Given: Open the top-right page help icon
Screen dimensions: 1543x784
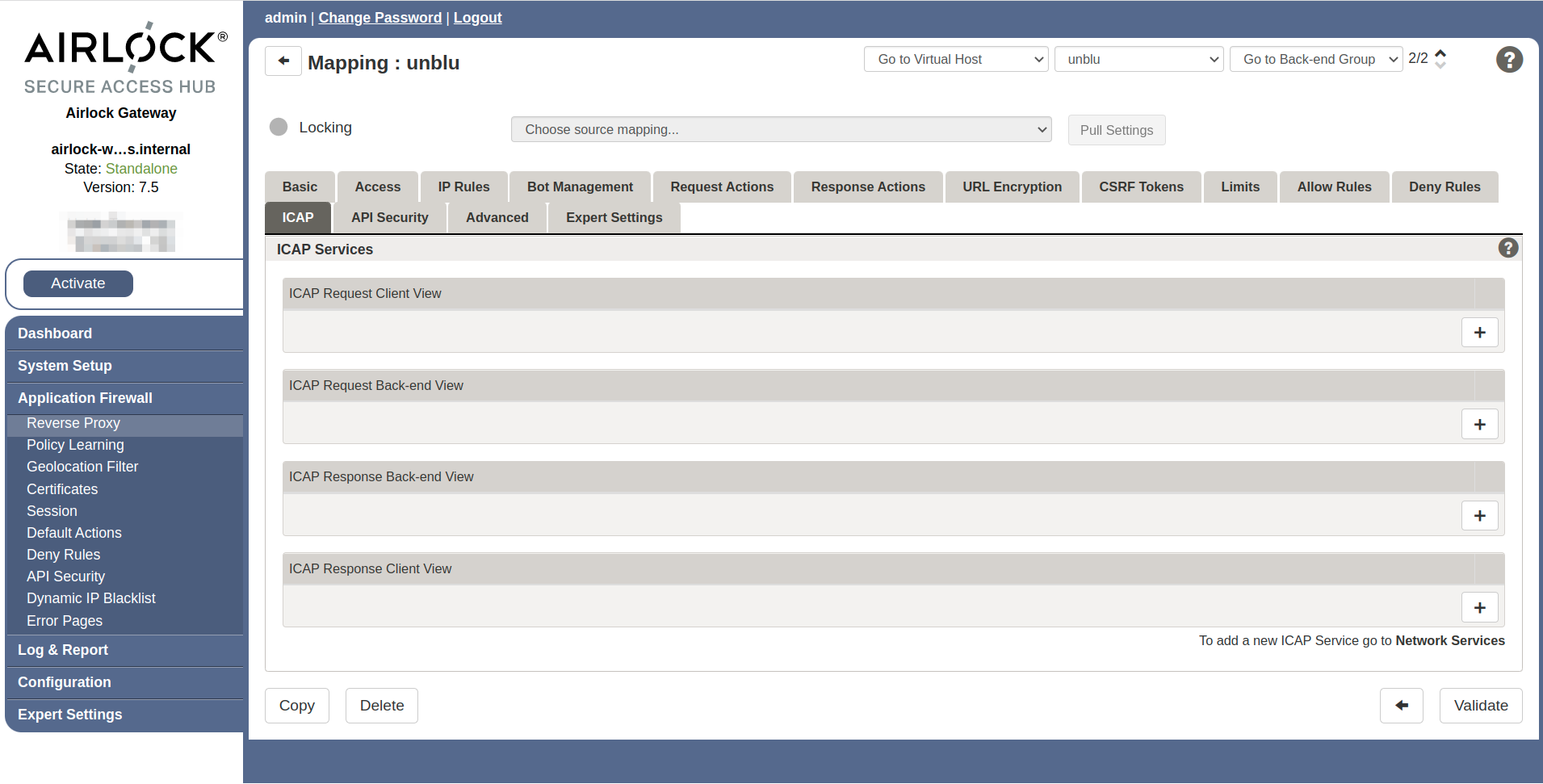Looking at the screenshot, I should point(1508,60).
